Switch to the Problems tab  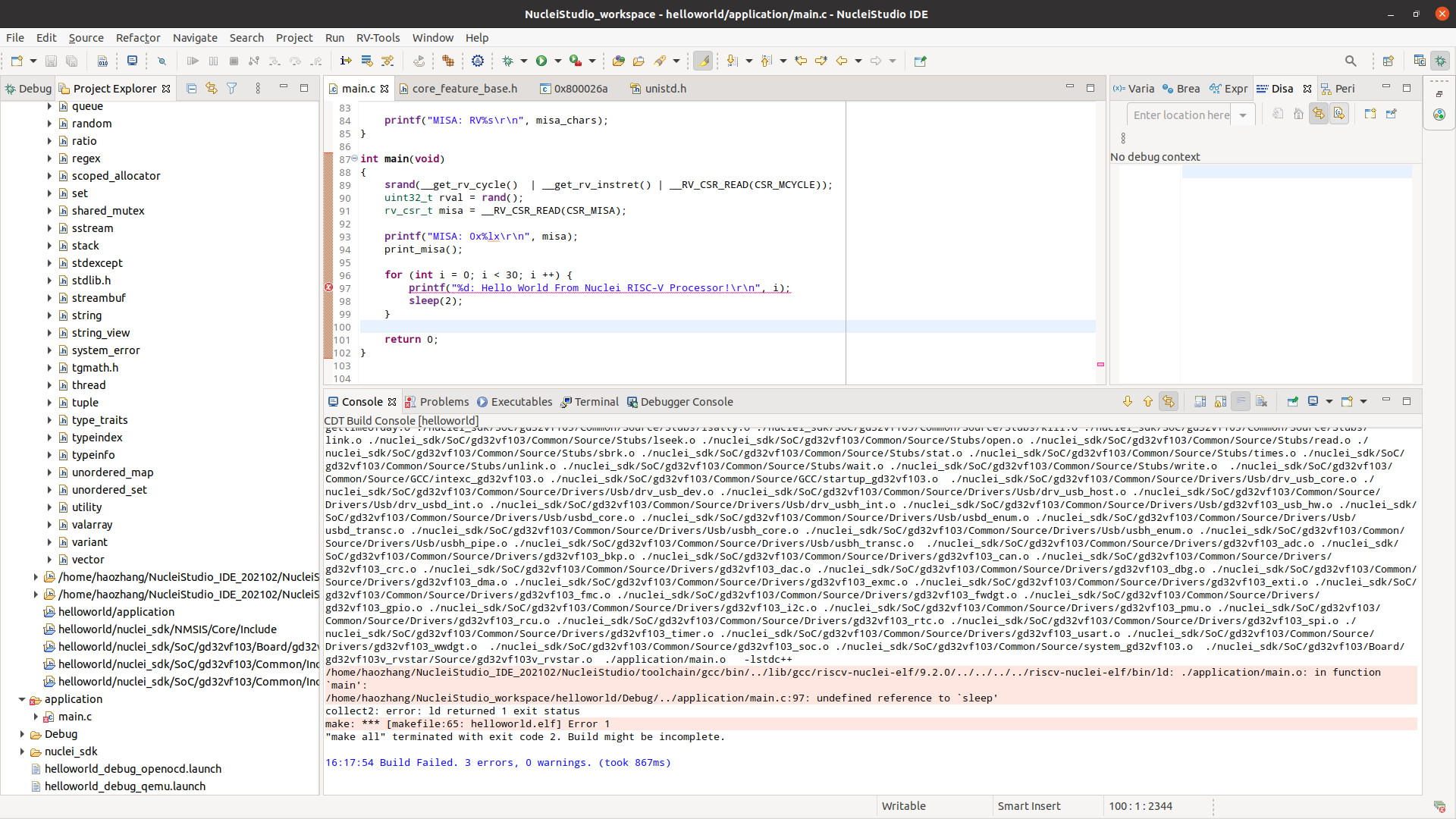pos(437,402)
